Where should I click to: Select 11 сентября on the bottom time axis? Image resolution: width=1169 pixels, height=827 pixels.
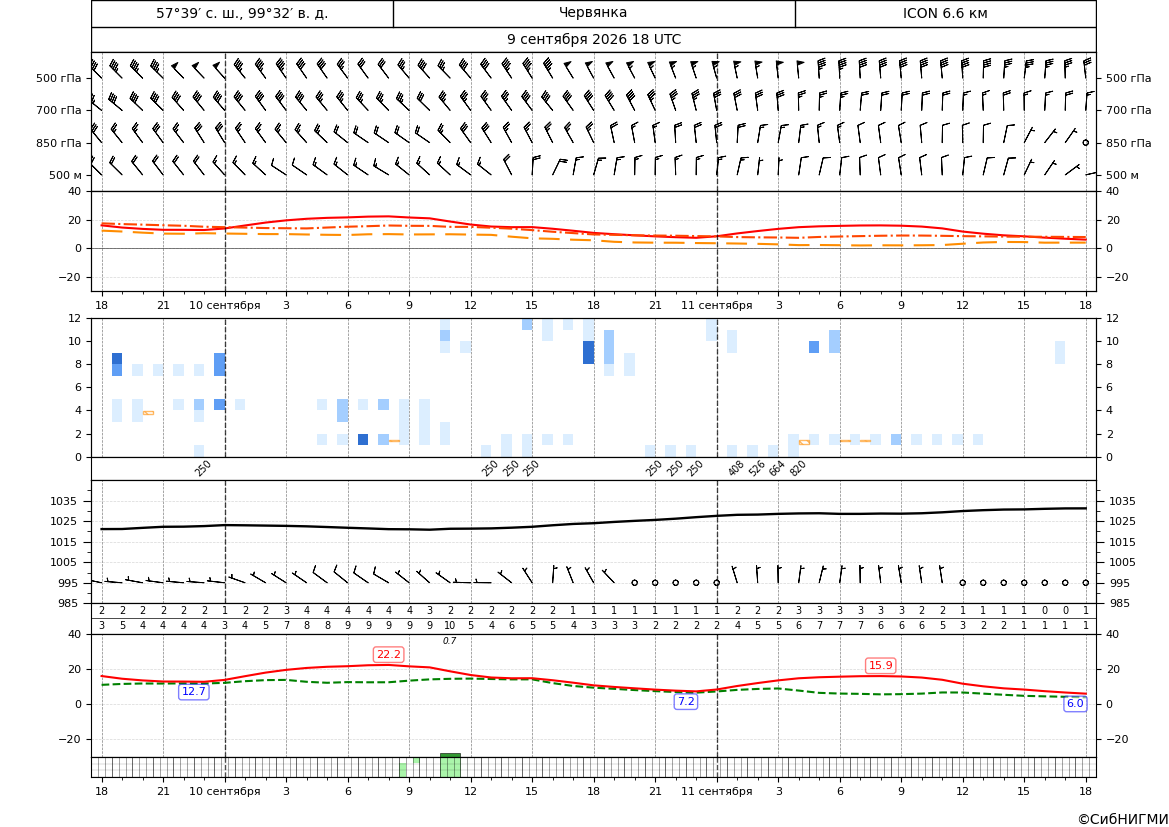pos(716,791)
